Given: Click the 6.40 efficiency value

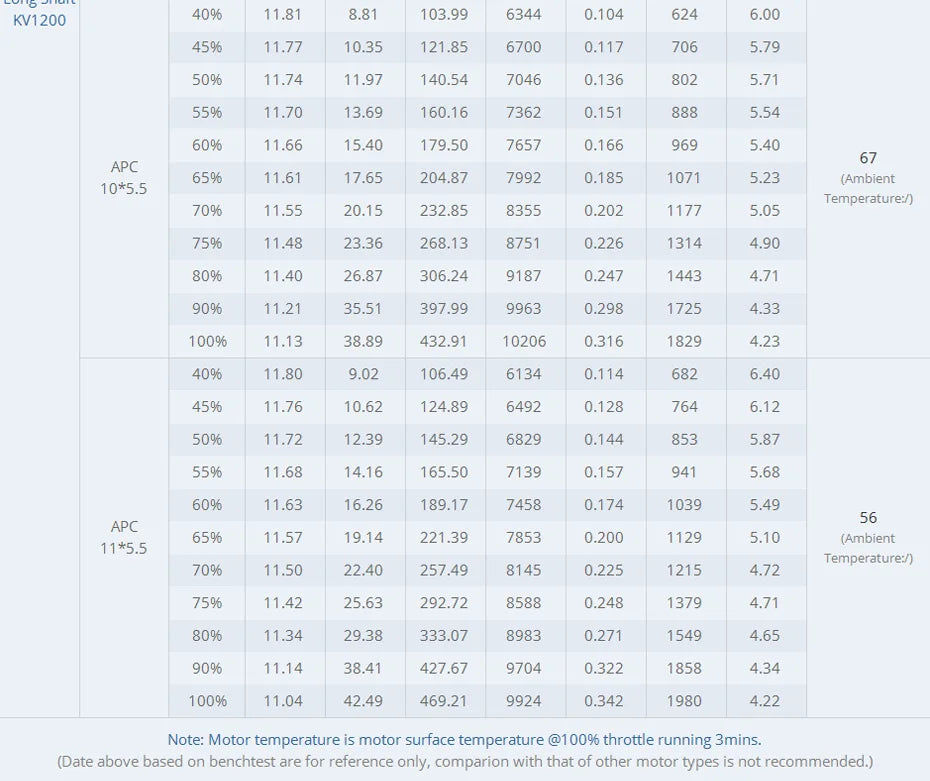Looking at the screenshot, I should 764,374.
